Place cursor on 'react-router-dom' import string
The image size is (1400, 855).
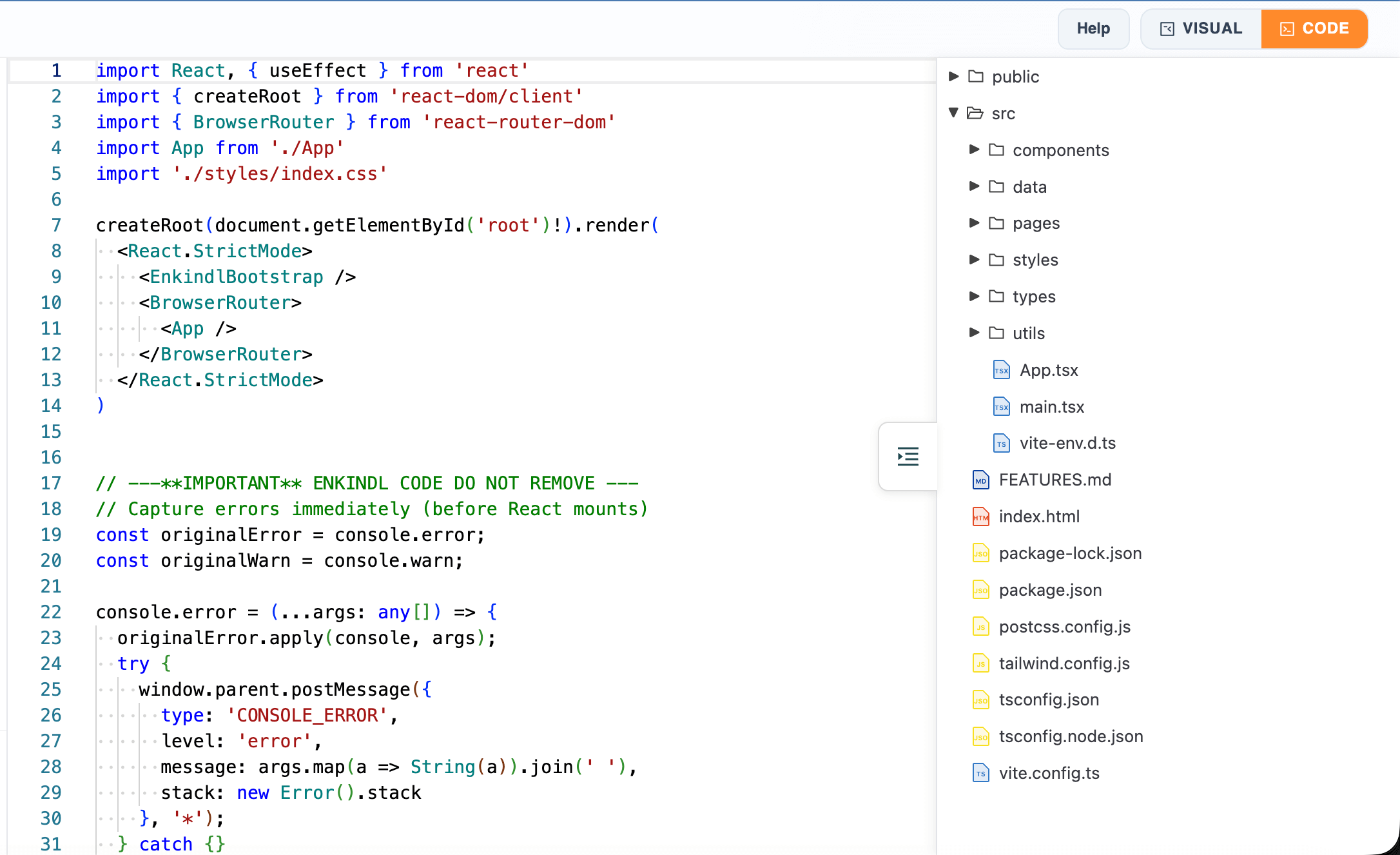(519, 122)
